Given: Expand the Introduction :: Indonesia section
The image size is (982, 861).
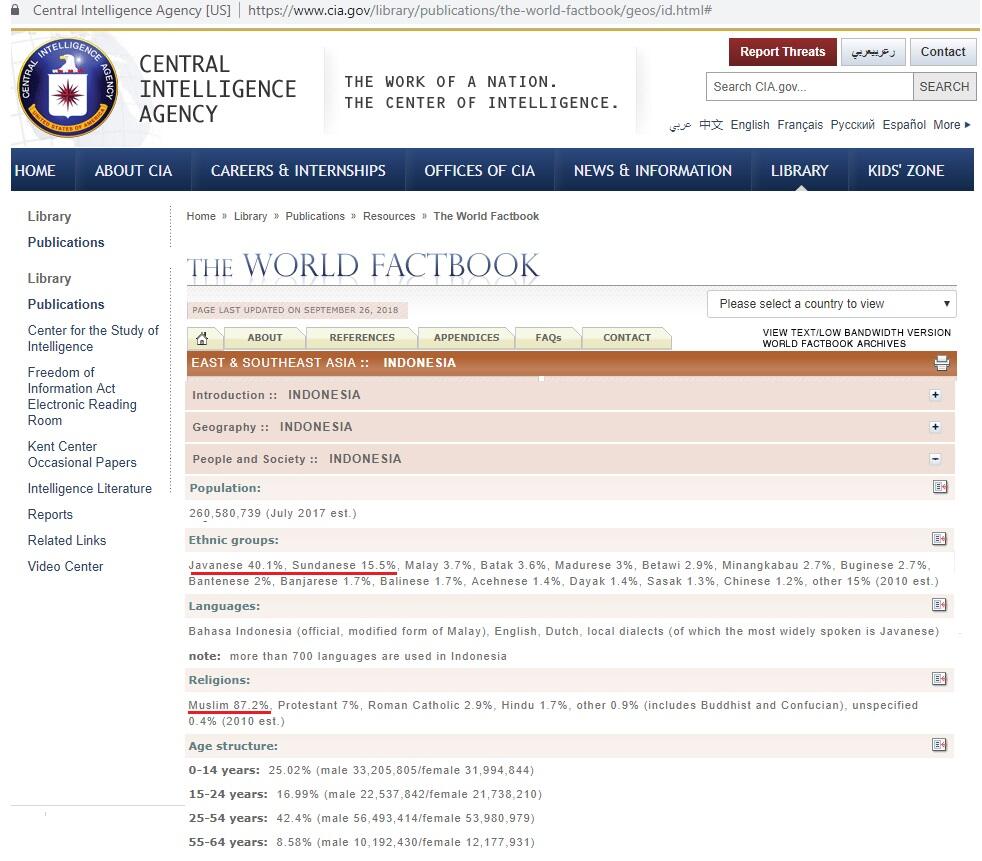Looking at the screenshot, I should pos(935,395).
